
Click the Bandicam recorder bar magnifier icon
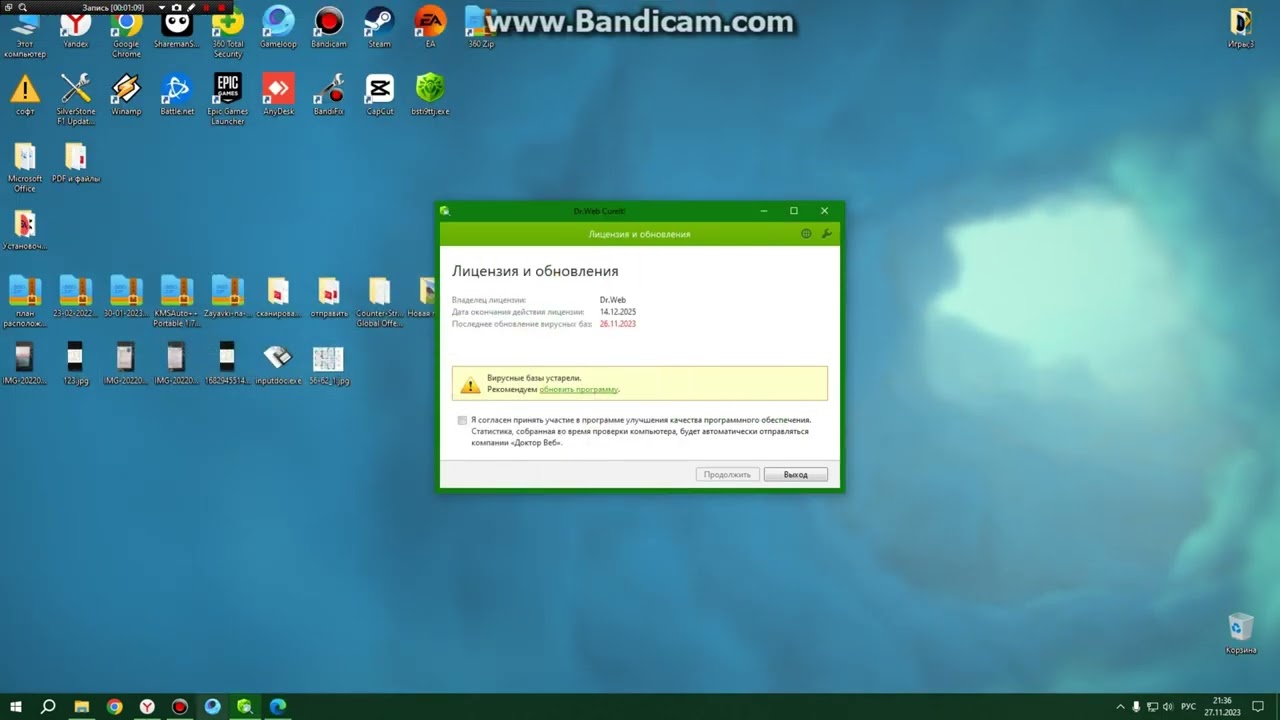23,7
